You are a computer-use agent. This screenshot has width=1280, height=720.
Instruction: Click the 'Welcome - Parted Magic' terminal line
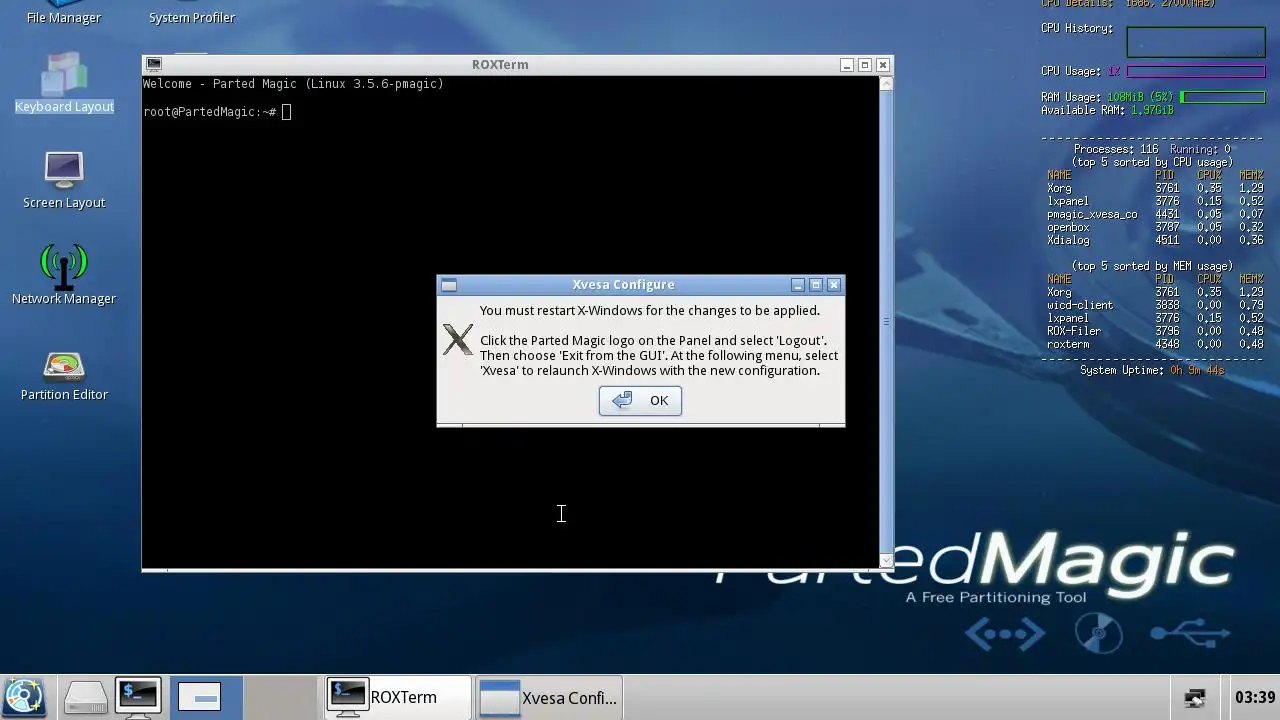(293, 84)
